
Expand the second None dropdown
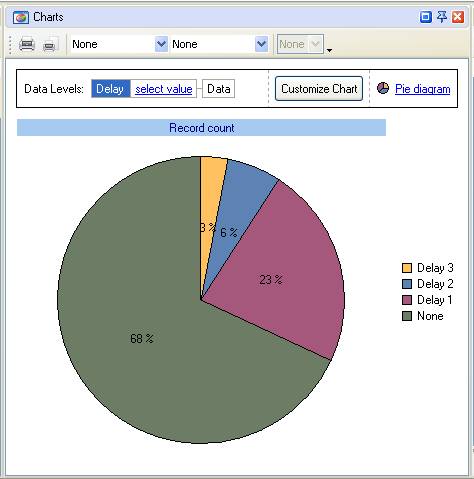(x=261, y=44)
